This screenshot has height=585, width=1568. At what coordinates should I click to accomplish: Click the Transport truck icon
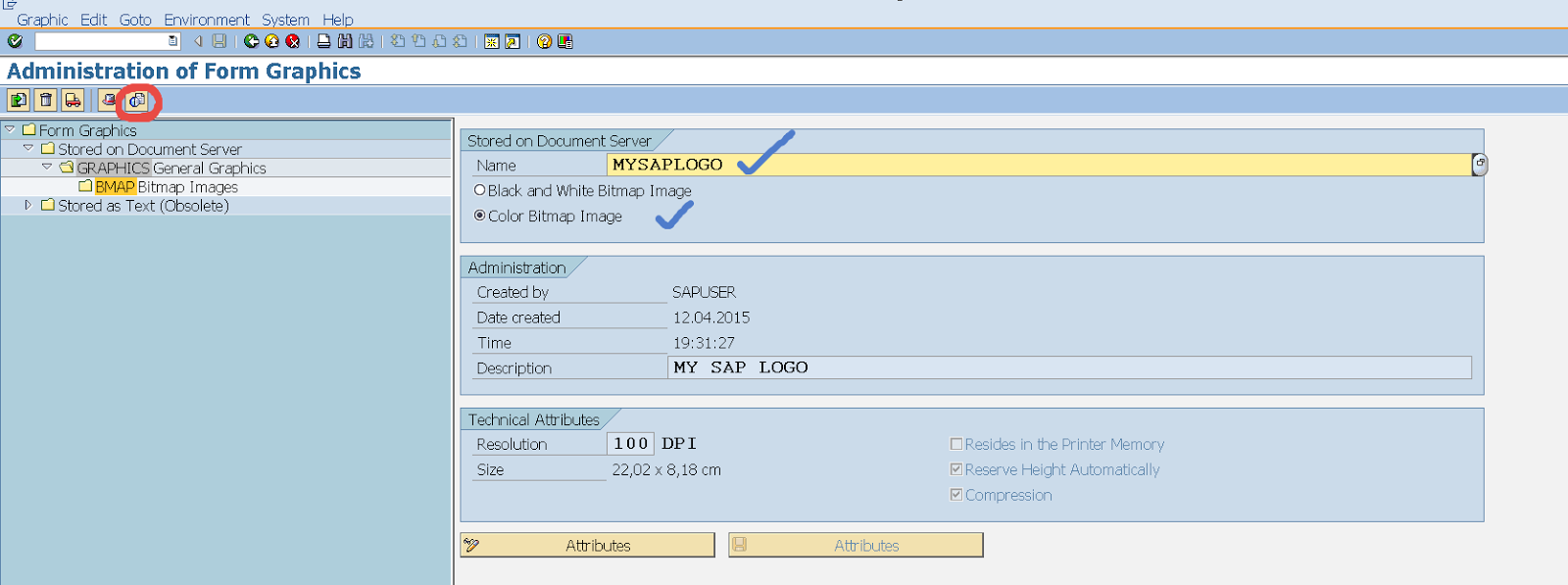click(x=73, y=100)
